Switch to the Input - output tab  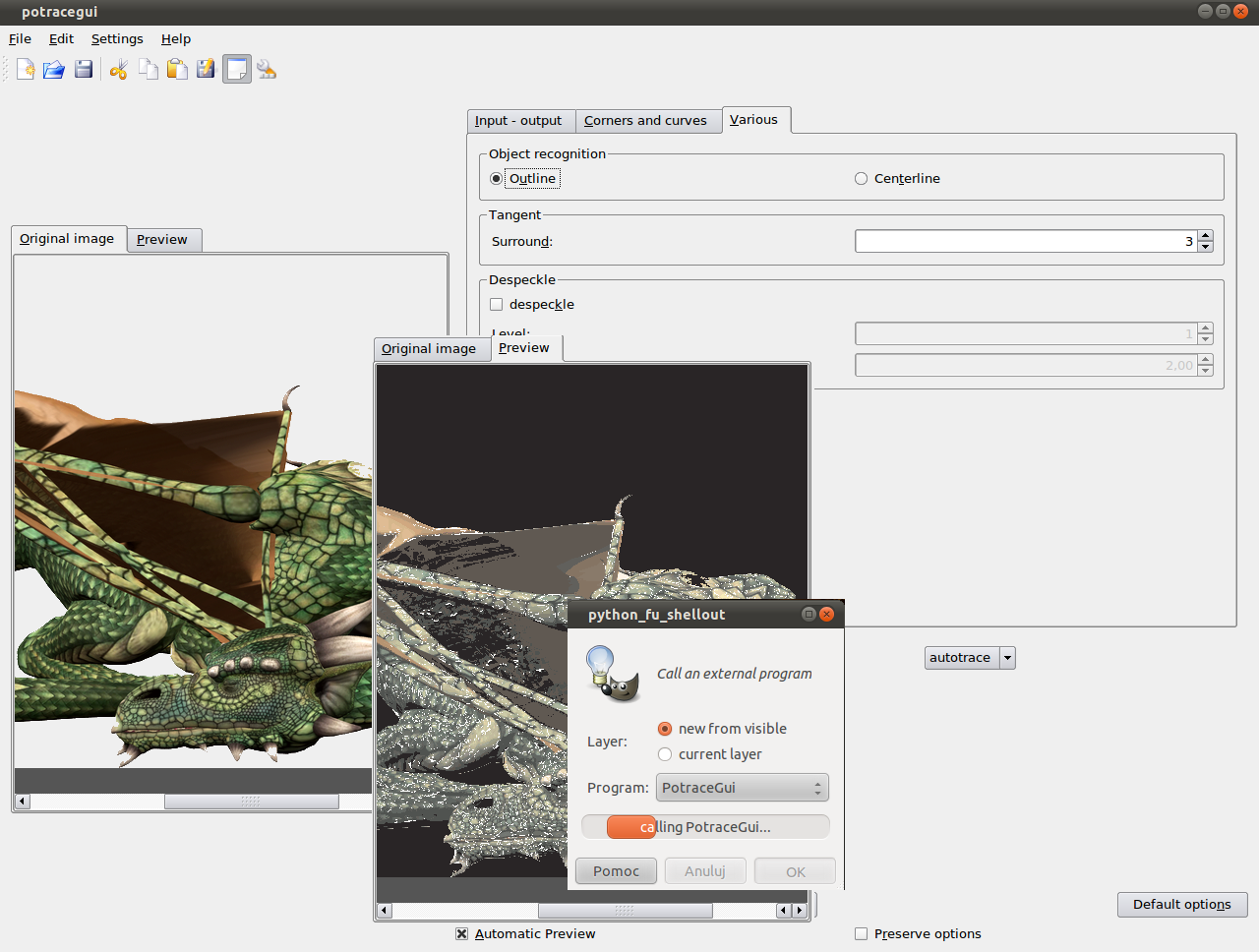click(521, 120)
